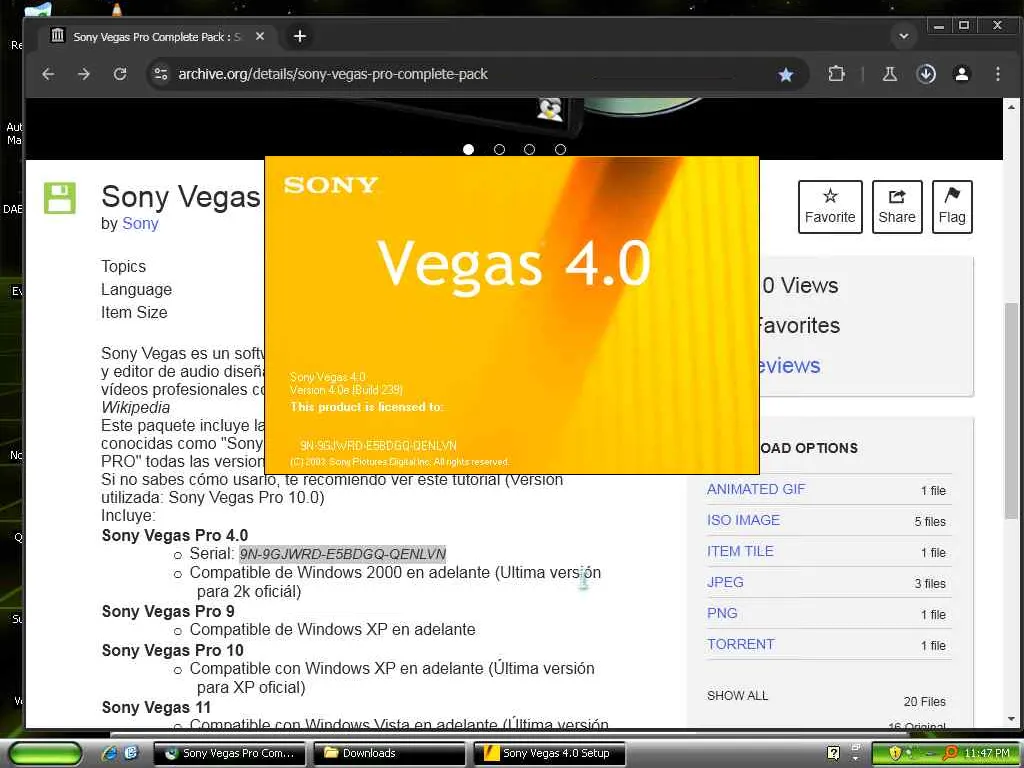The width and height of the screenshot is (1024, 768).
Task: Switch to Sony Vegas Pro Com... taskbar button
Action: point(231,753)
